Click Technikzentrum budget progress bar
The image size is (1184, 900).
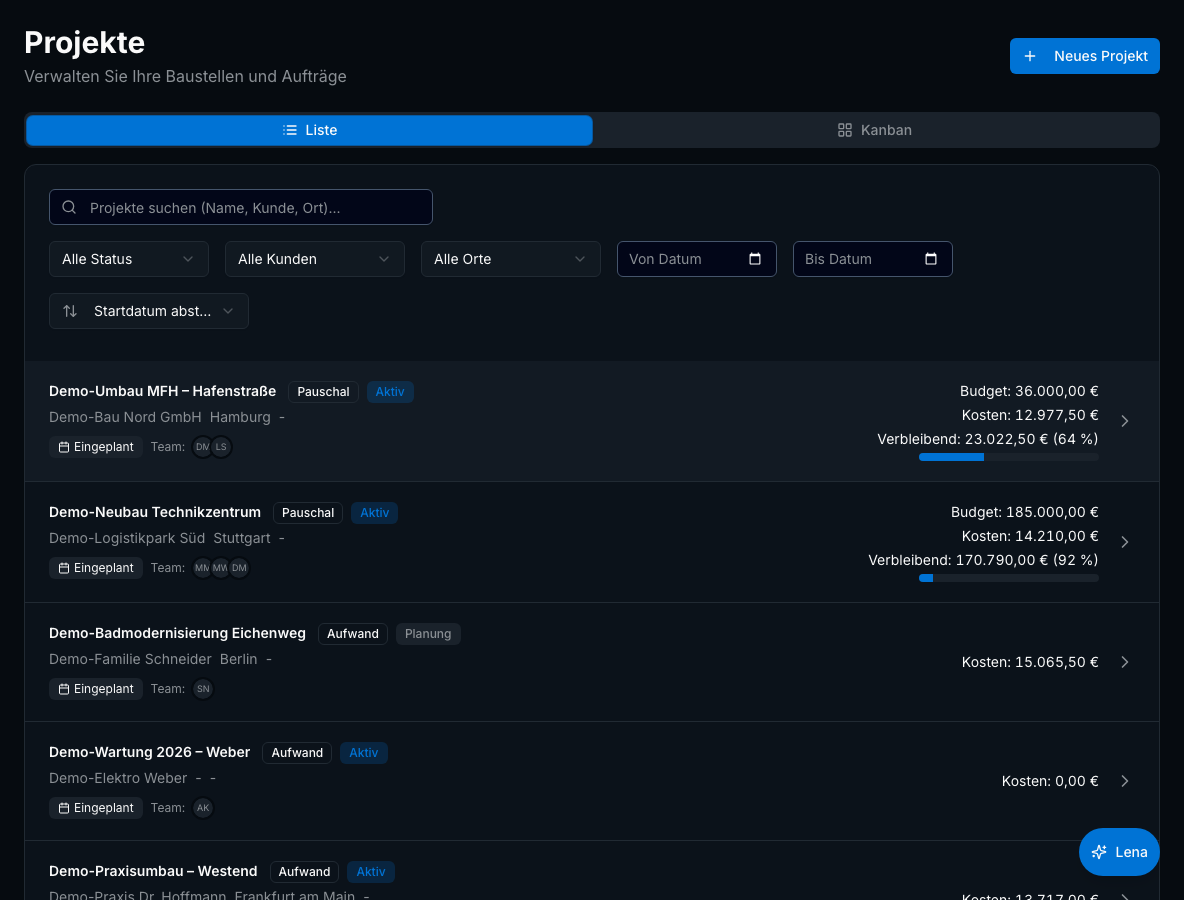coord(1008,578)
